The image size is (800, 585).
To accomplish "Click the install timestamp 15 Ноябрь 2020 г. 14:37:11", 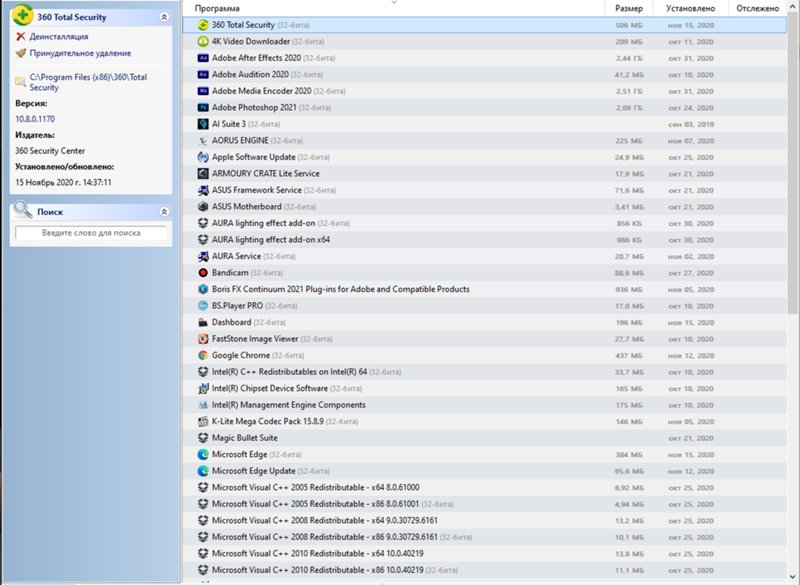I will (63, 183).
